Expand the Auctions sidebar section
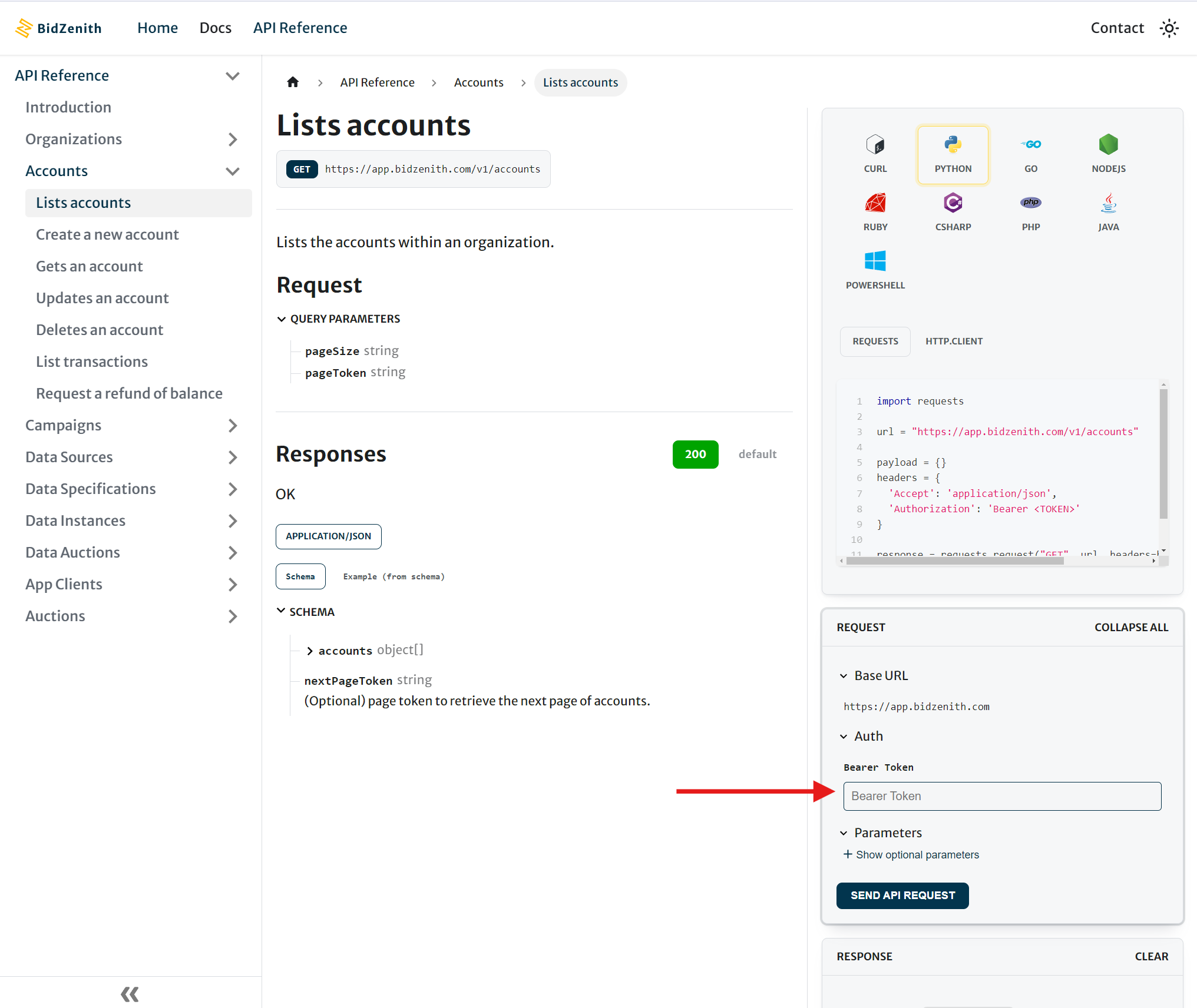 click(233, 616)
